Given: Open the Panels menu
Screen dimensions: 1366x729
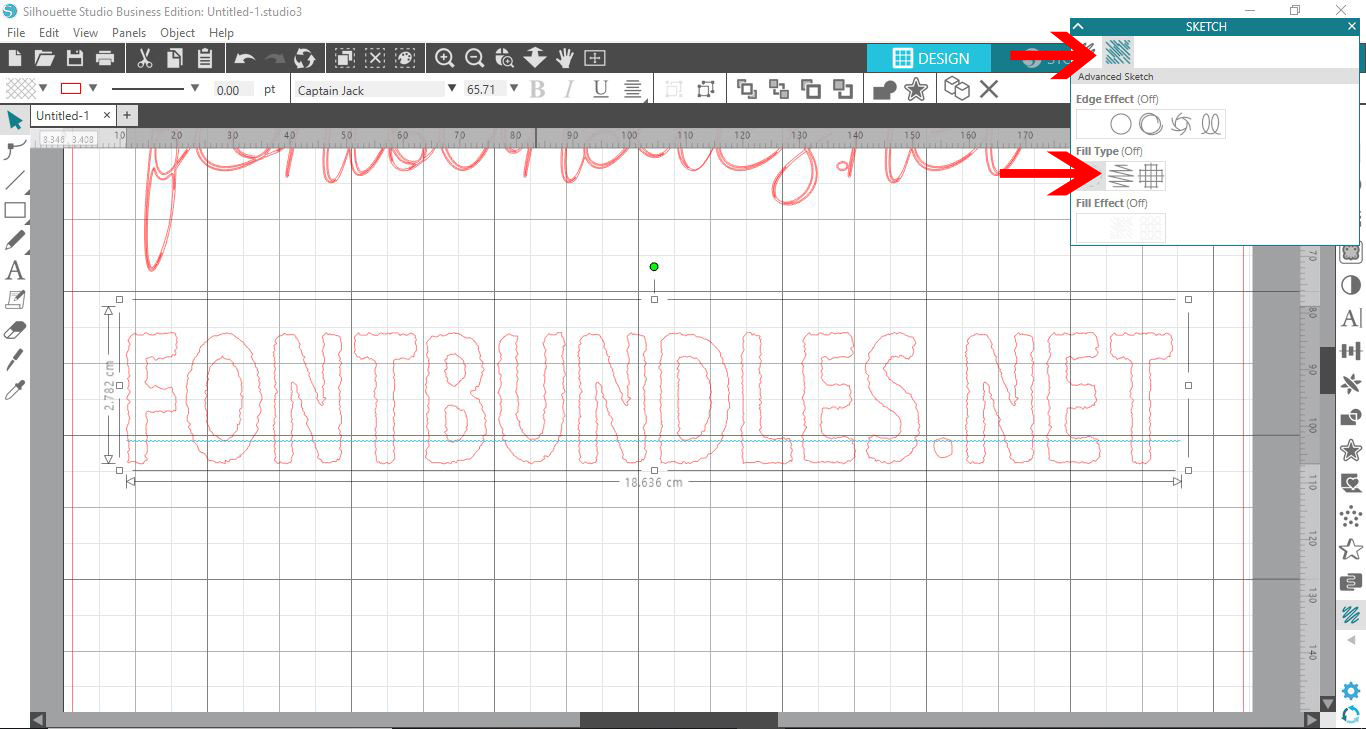Looking at the screenshot, I should (129, 33).
